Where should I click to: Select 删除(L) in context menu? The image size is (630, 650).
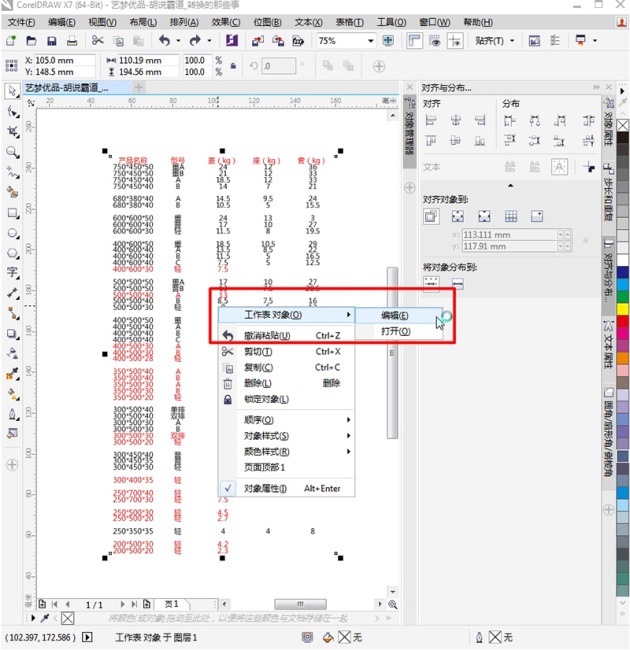point(287,383)
